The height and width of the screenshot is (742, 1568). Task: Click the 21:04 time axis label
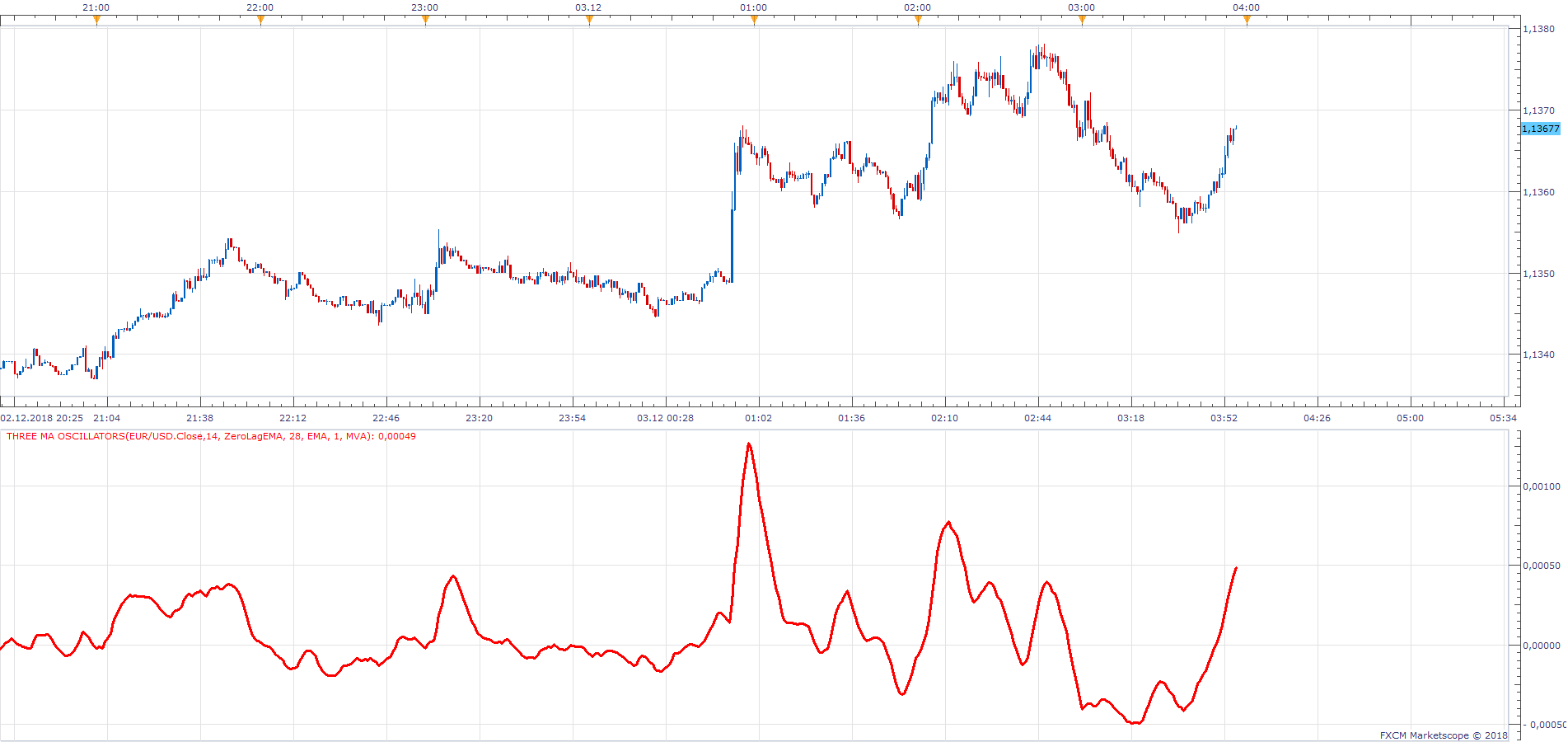[107, 418]
